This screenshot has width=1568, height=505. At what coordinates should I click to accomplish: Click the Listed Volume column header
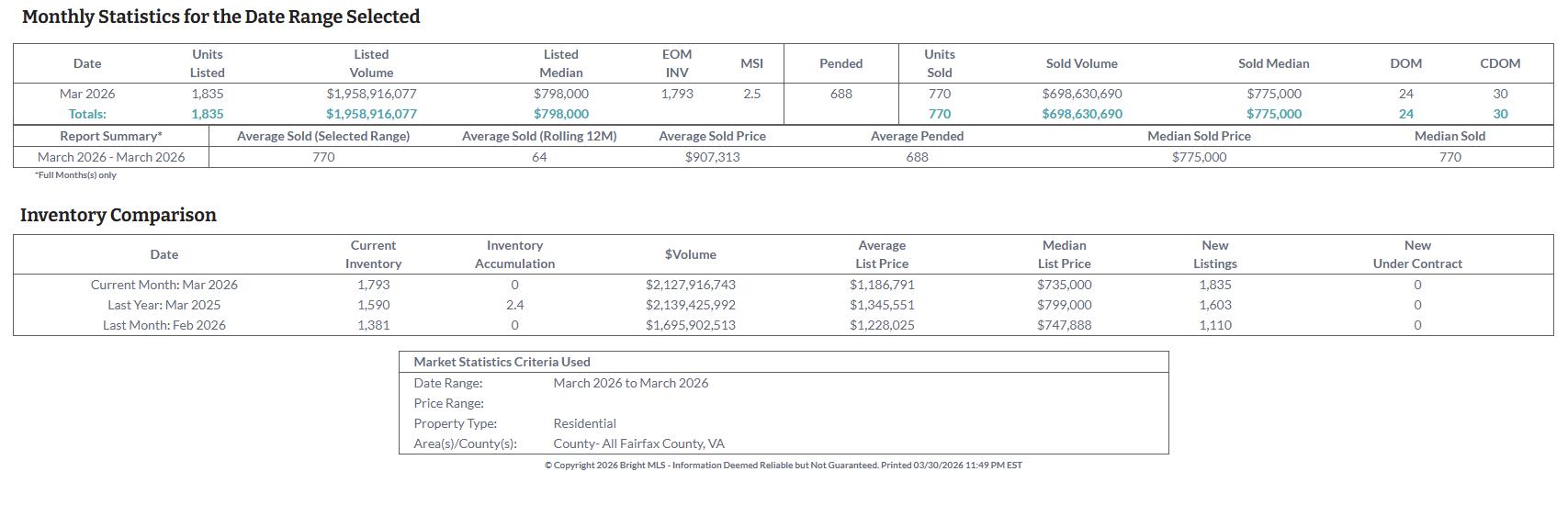(x=371, y=63)
